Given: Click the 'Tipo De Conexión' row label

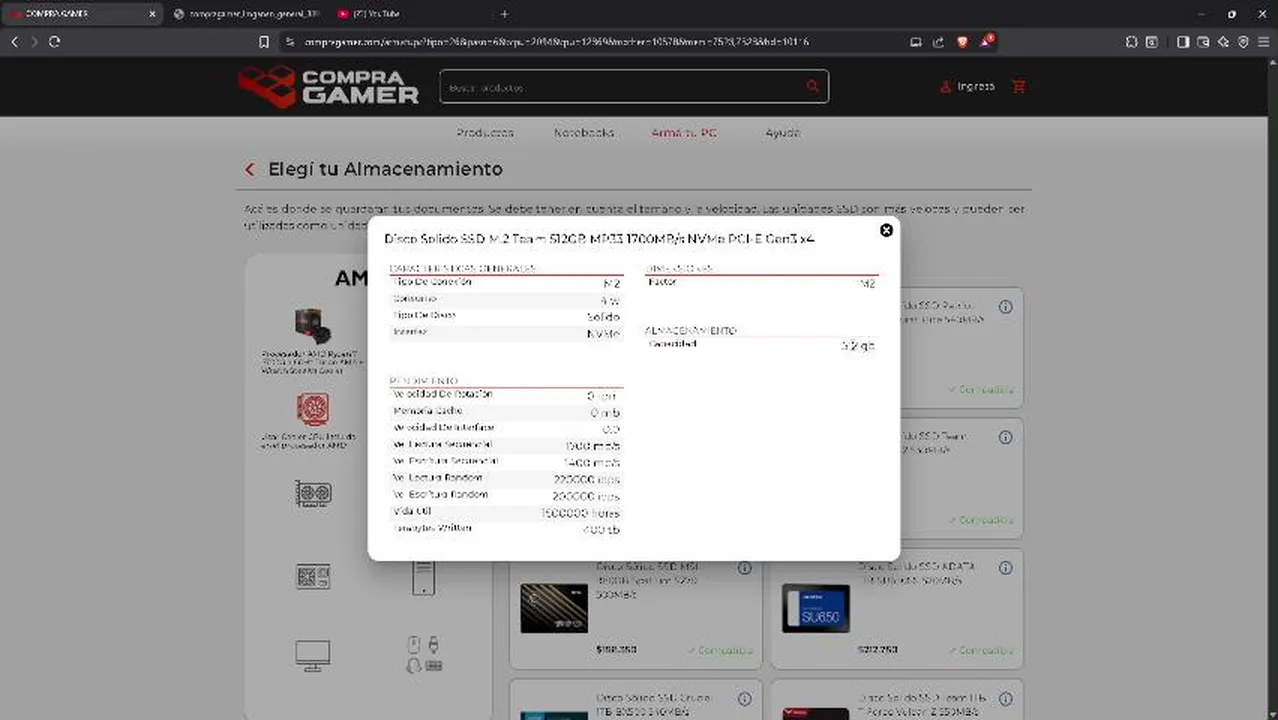Looking at the screenshot, I should [432, 282].
